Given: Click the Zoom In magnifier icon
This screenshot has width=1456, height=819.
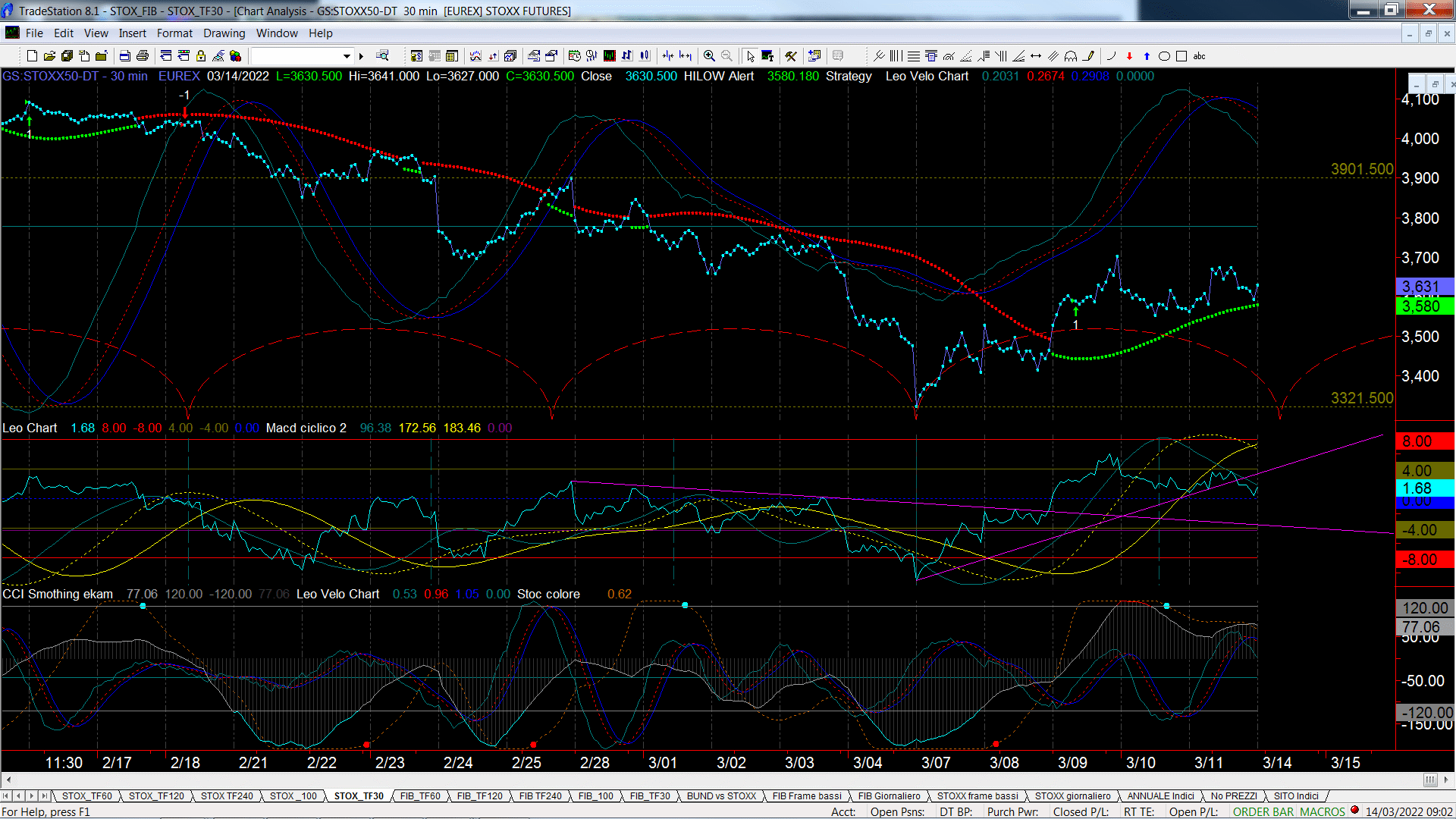Looking at the screenshot, I should pyautogui.click(x=709, y=56).
